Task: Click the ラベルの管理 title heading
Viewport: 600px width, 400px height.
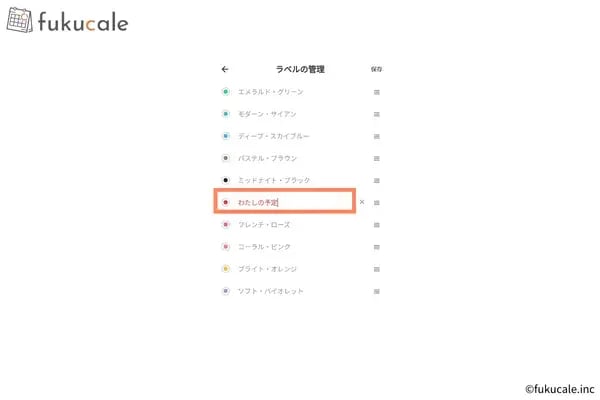Action: point(300,69)
